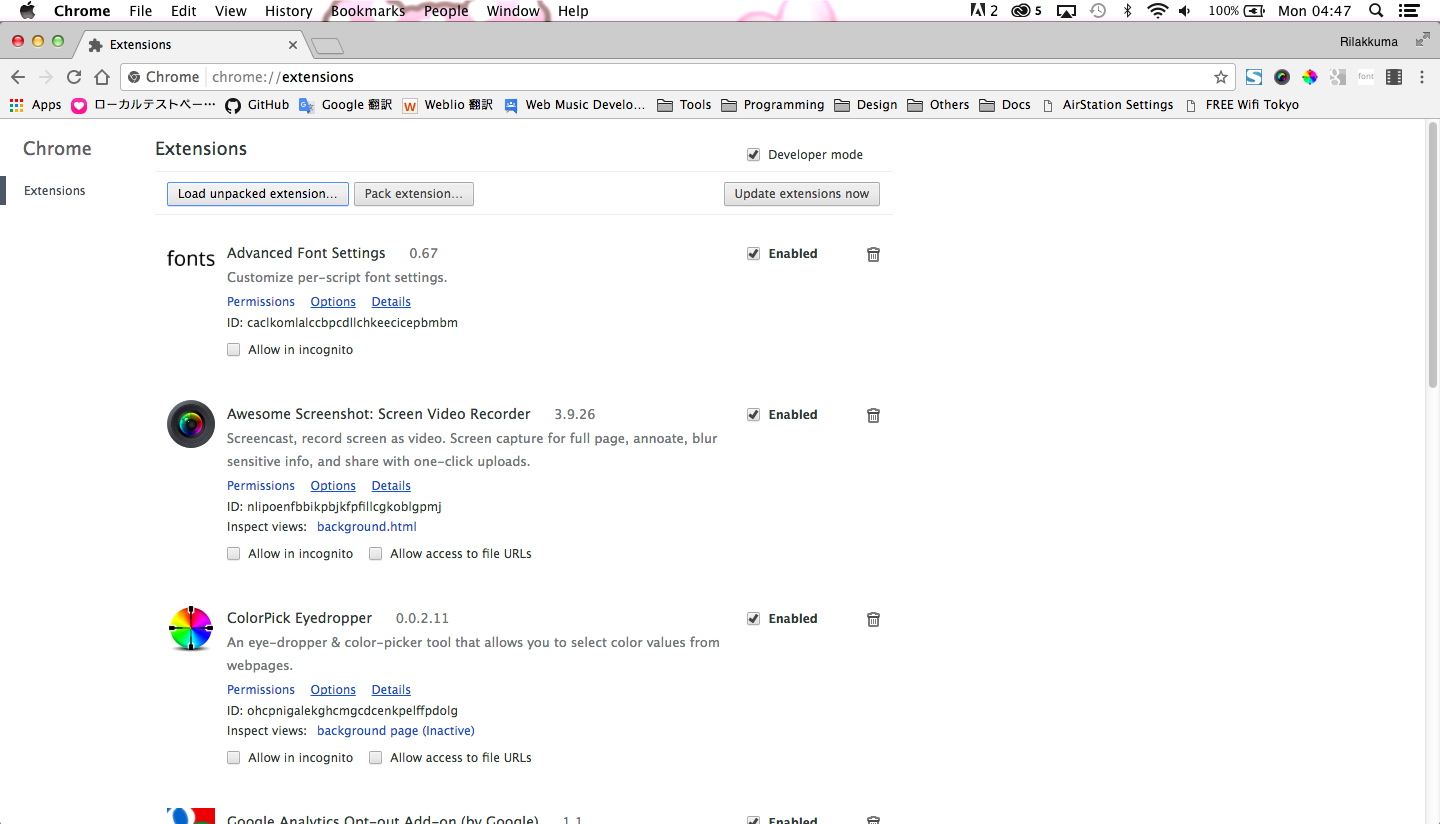Open Awesome Screenshot toolbar extension icon

click(1282, 77)
